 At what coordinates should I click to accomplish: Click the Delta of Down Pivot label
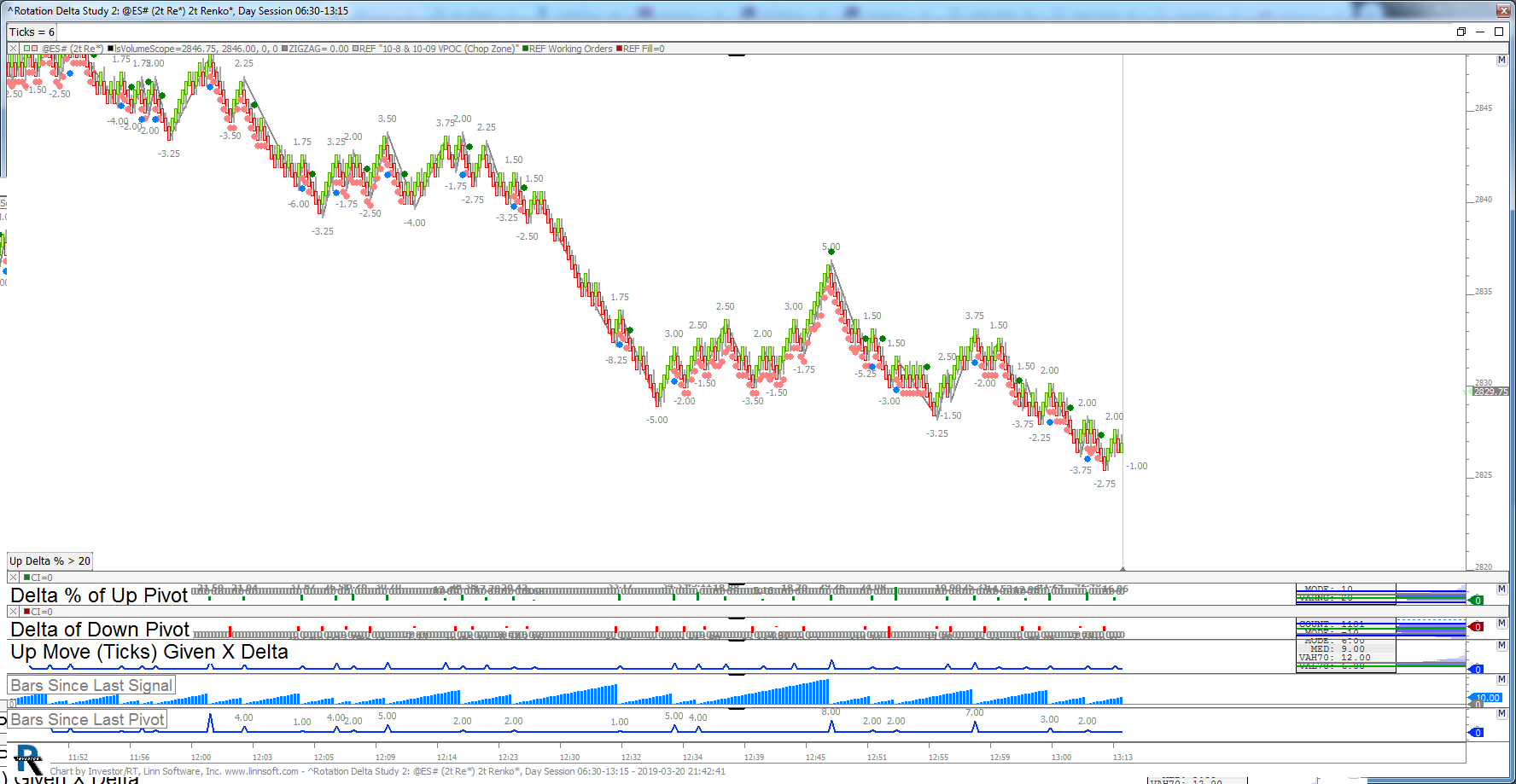point(100,630)
